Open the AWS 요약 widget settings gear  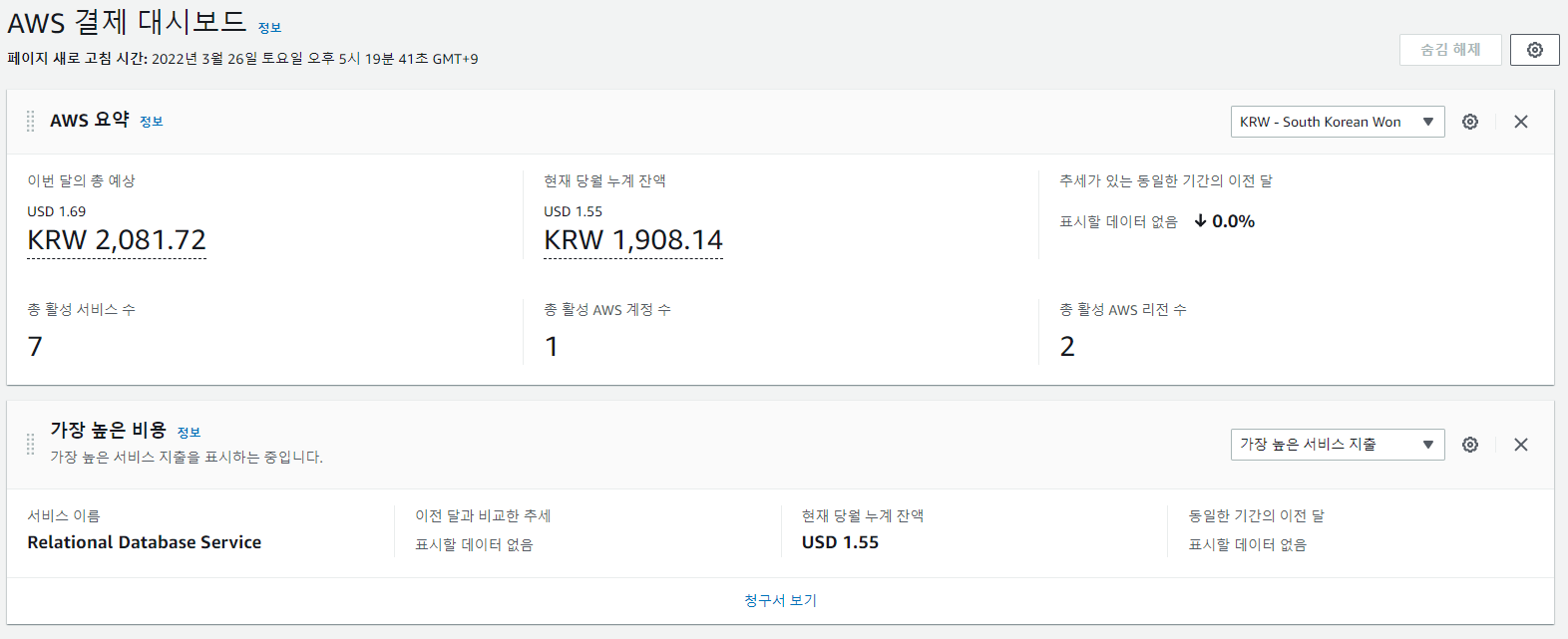tap(1469, 121)
